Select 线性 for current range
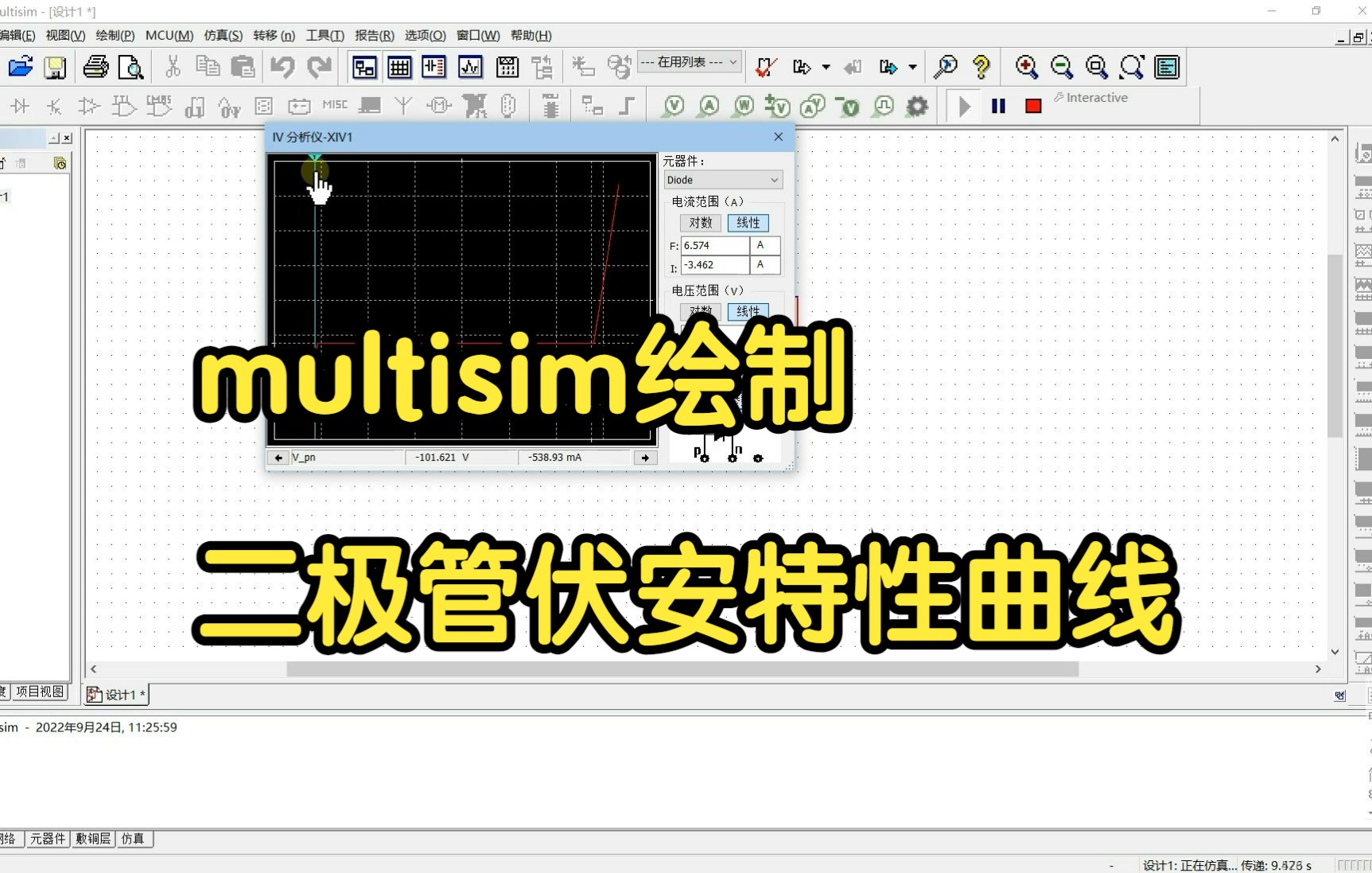Image resolution: width=1372 pixels, height=873 pixels. pyautogui.click(x=748, y=223)
